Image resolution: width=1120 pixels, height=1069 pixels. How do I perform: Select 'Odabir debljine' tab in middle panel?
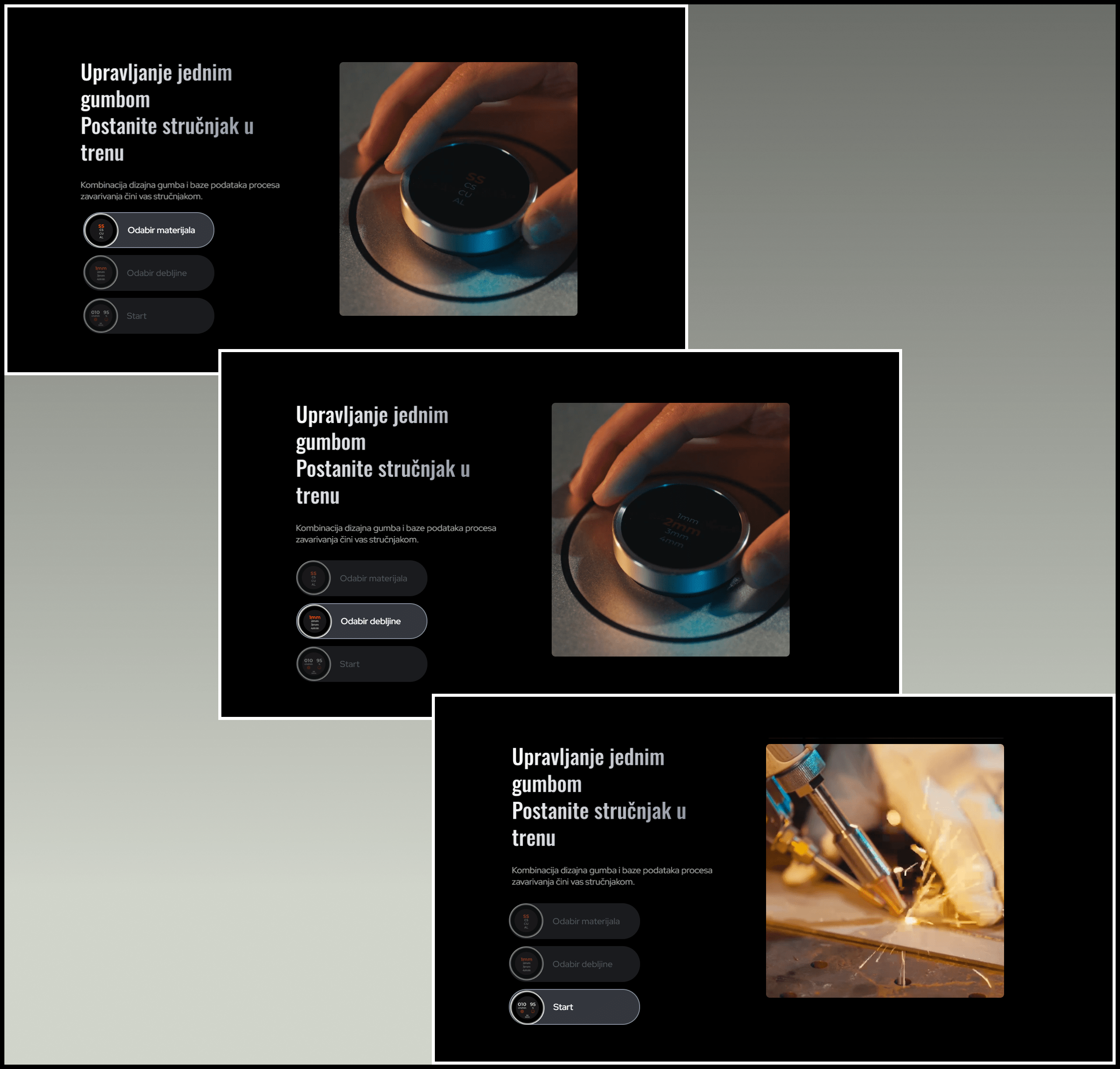(361, 621)
